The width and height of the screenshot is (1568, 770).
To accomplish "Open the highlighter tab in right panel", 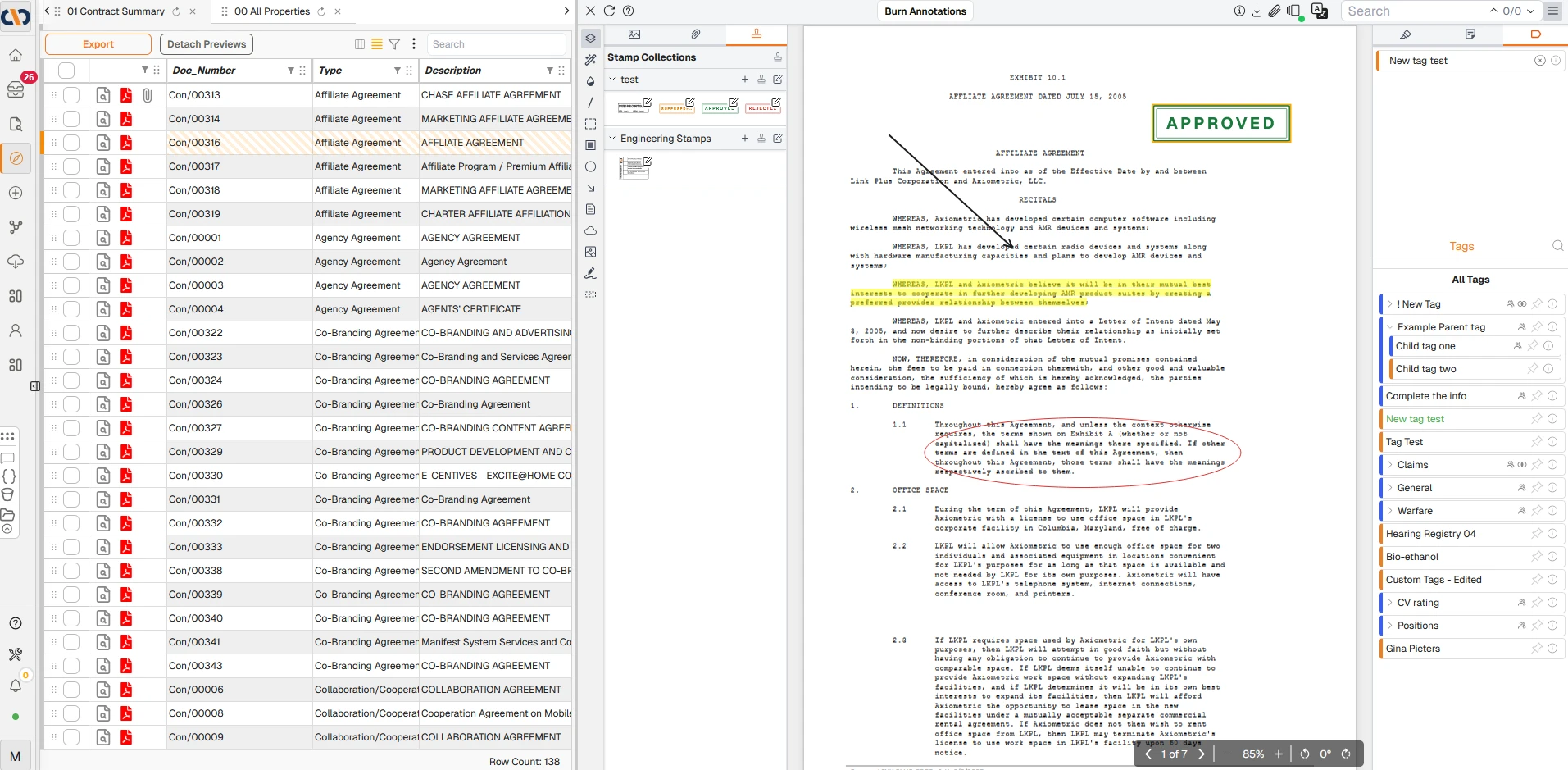I will coord(1405,34).
